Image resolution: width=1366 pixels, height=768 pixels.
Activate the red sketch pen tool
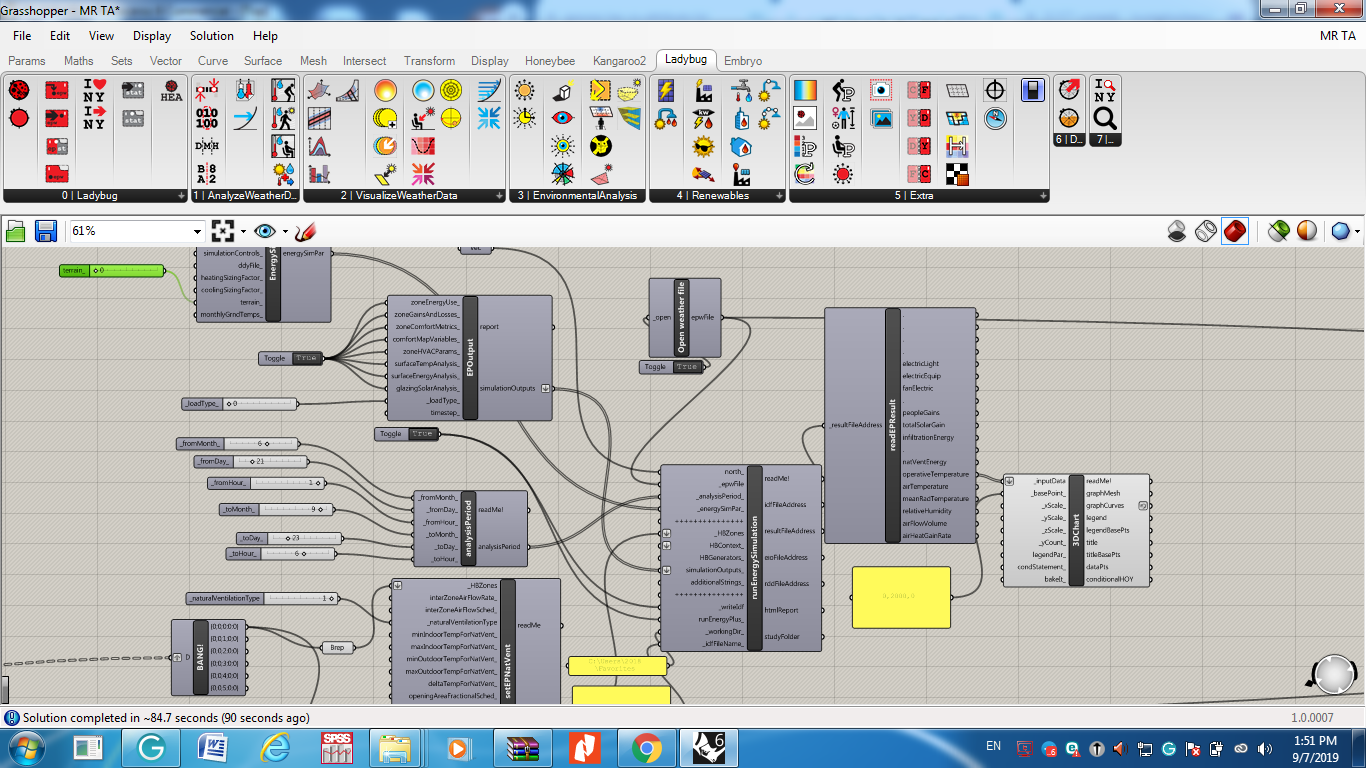(x=305, y=231)
